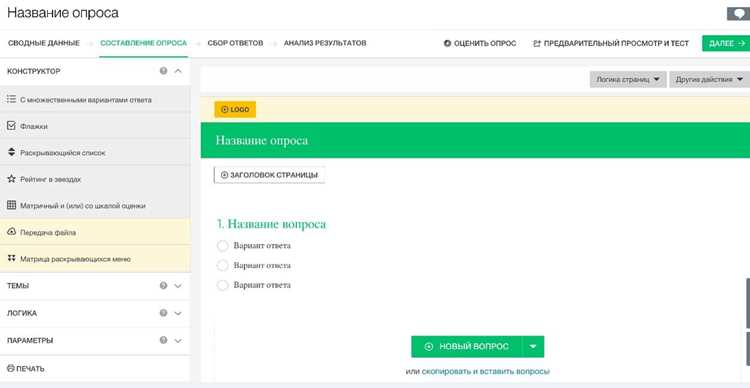Switch to the СБОР ОТВЕТОВ tab
Viewport: 750px width, 388px height.
[235, 43]
